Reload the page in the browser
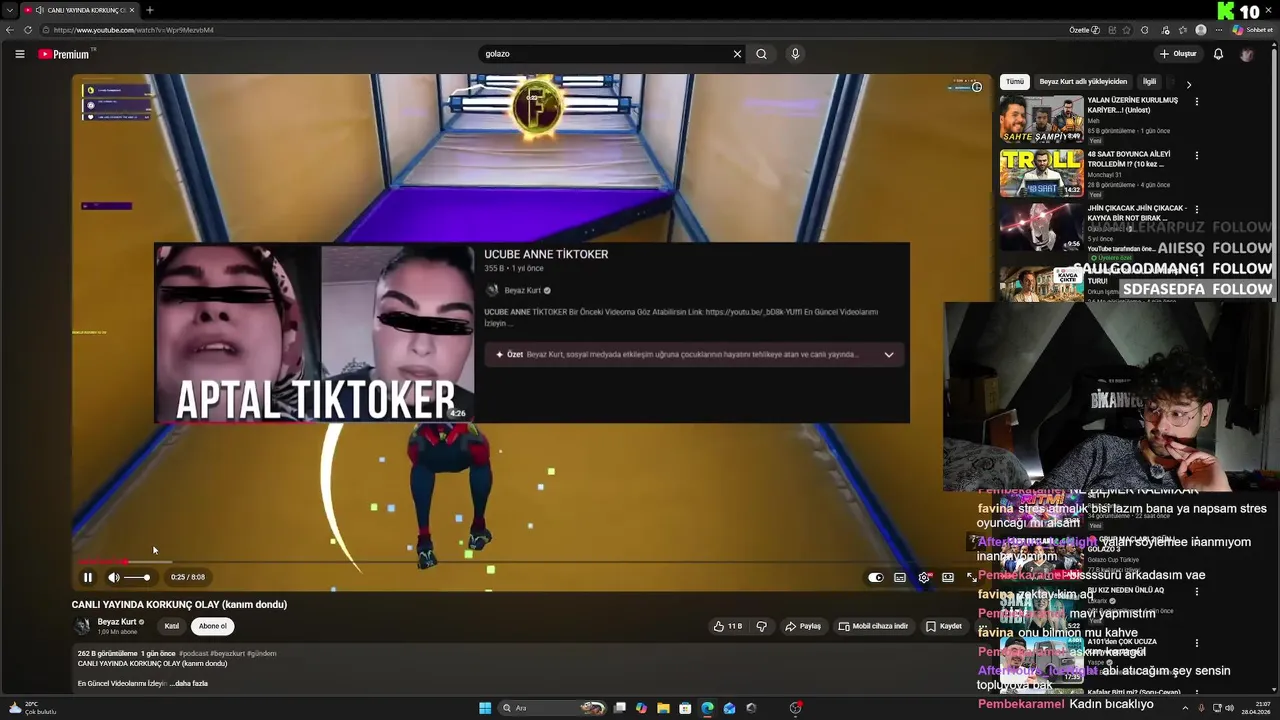1280x720 pixels. [x=28, y=30]
